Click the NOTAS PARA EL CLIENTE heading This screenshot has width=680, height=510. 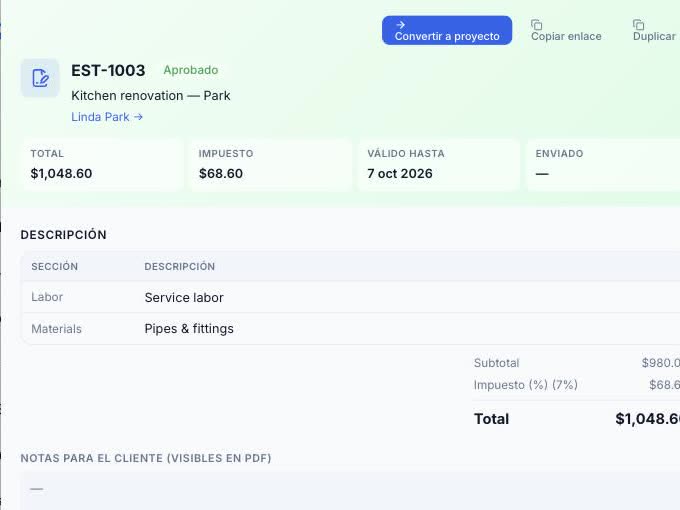tap(146, 458)
